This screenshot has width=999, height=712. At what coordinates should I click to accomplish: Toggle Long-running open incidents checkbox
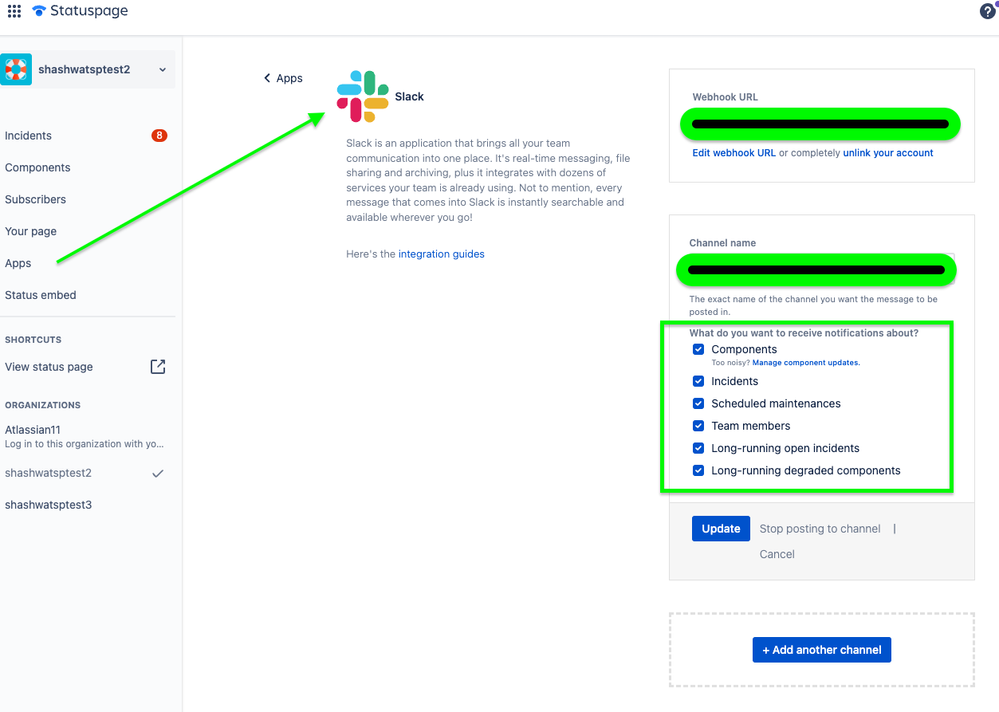[x=698, y=448]
